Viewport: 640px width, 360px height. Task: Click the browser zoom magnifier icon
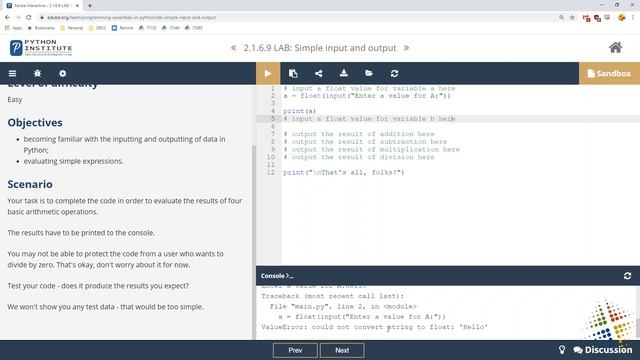point(562,18)
